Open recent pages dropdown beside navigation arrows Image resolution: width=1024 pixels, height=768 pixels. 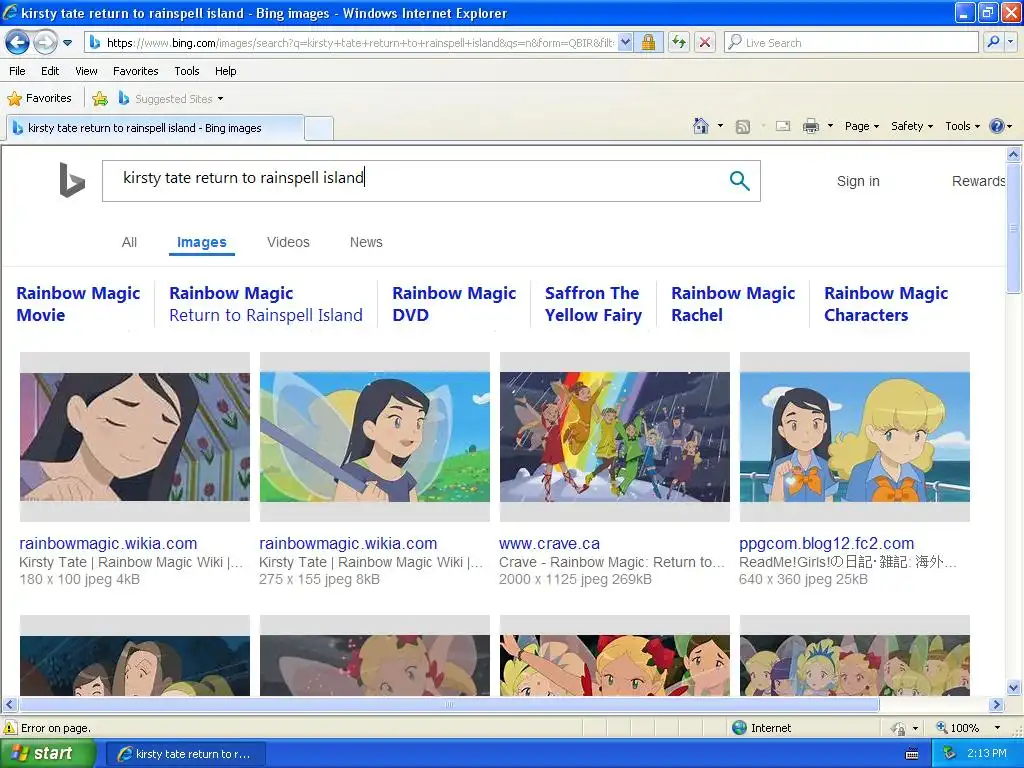tap(67, 43)
